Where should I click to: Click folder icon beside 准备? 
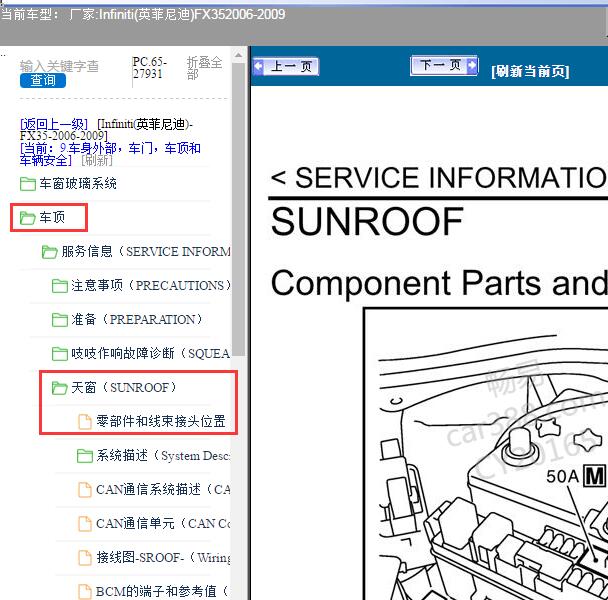click(60, 320)
